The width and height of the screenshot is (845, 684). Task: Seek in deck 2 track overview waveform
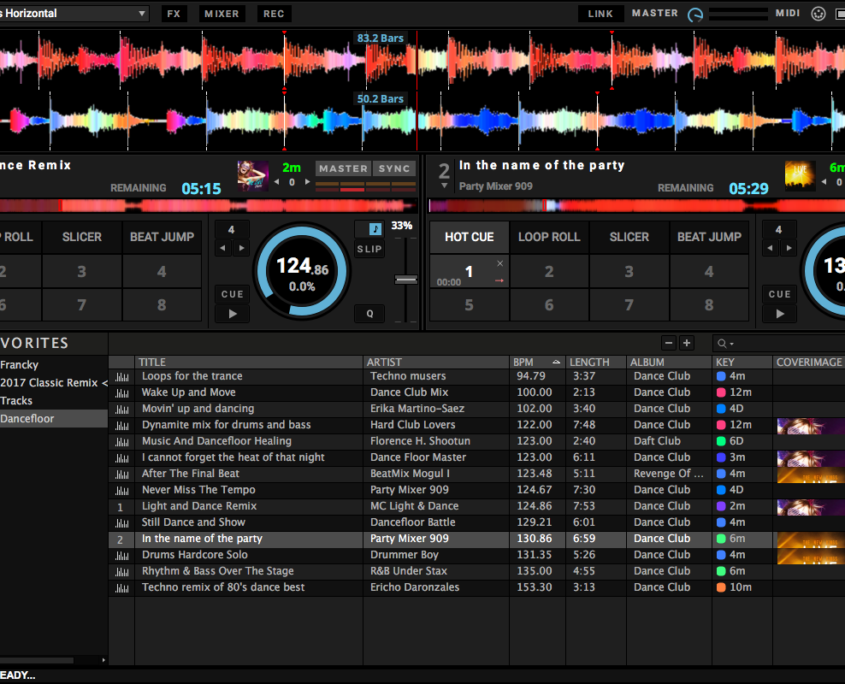[x=637, y=205]
